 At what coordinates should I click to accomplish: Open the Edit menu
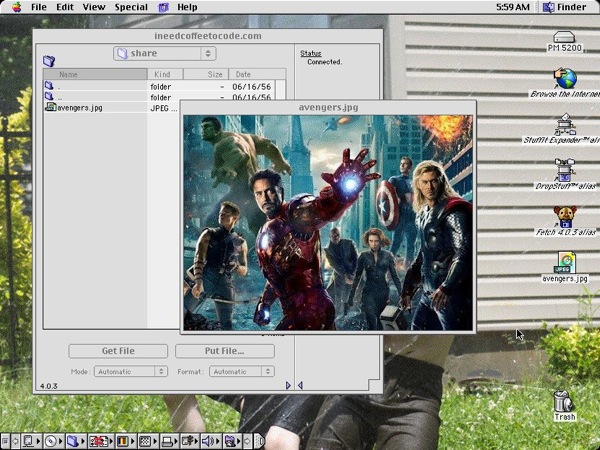click(65, 7)
